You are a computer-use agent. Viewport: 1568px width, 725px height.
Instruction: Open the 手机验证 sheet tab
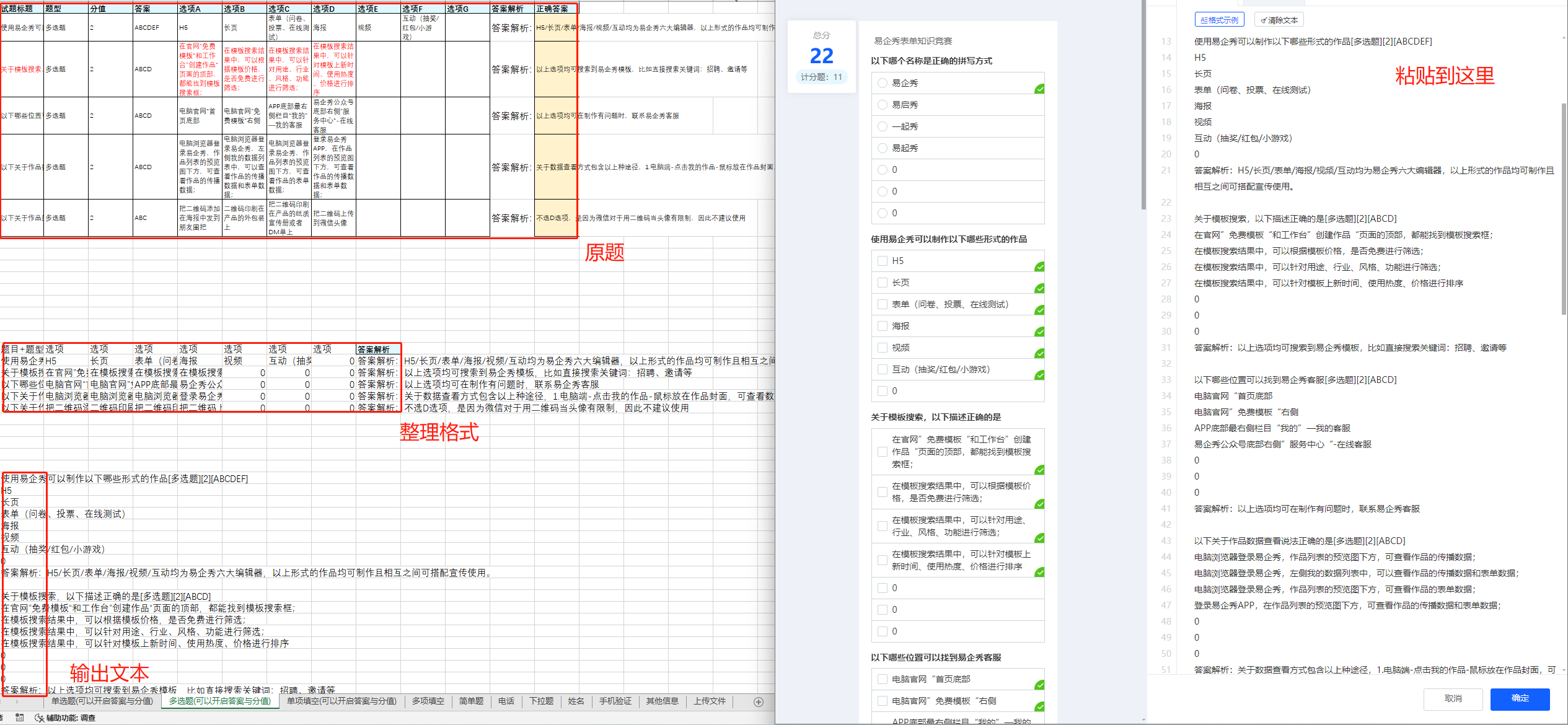pos(615,701)
